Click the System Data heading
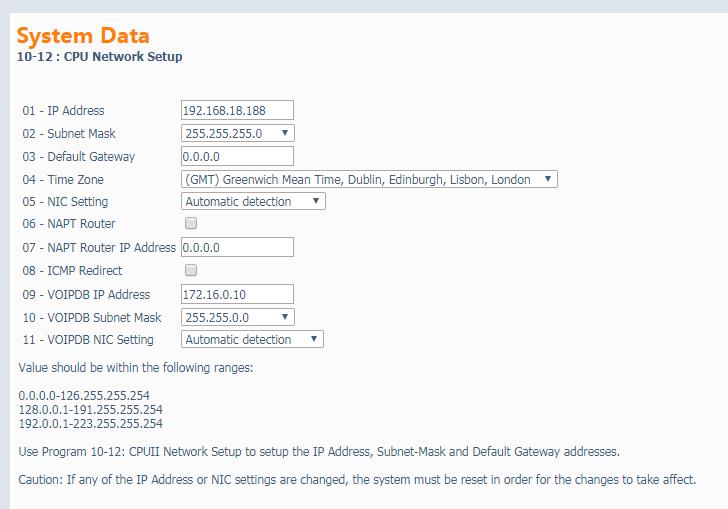The image size is (728, 509). [x=83, y=36]
